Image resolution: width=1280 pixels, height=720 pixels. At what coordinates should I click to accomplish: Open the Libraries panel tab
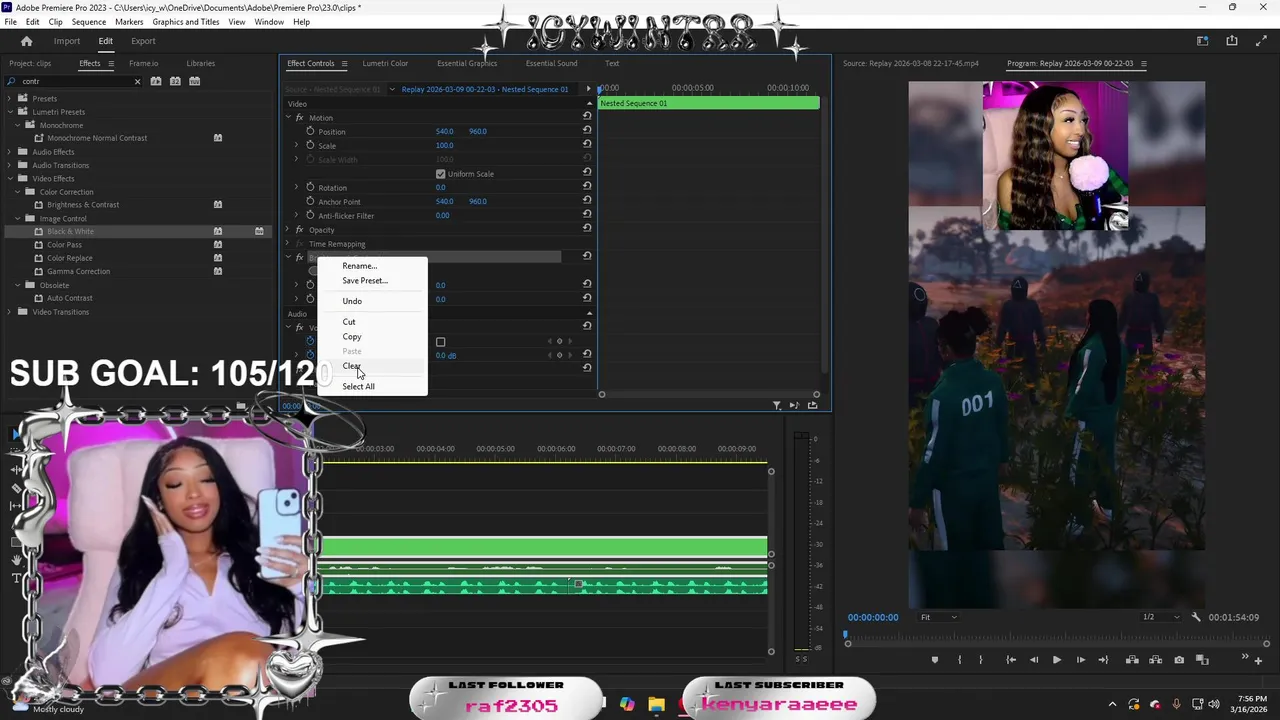point(200,63)
